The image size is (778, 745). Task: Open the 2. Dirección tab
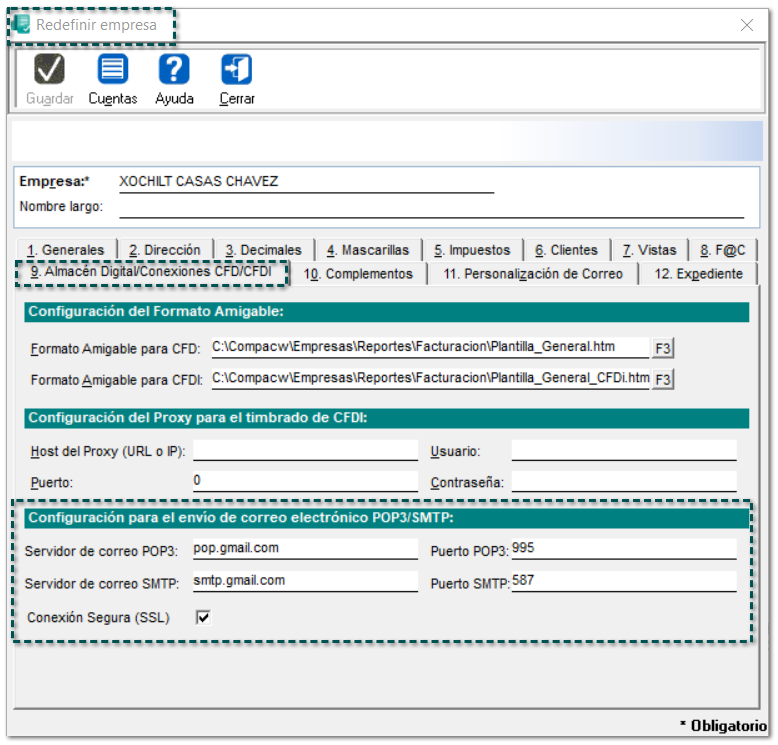[x=165, y=250]
